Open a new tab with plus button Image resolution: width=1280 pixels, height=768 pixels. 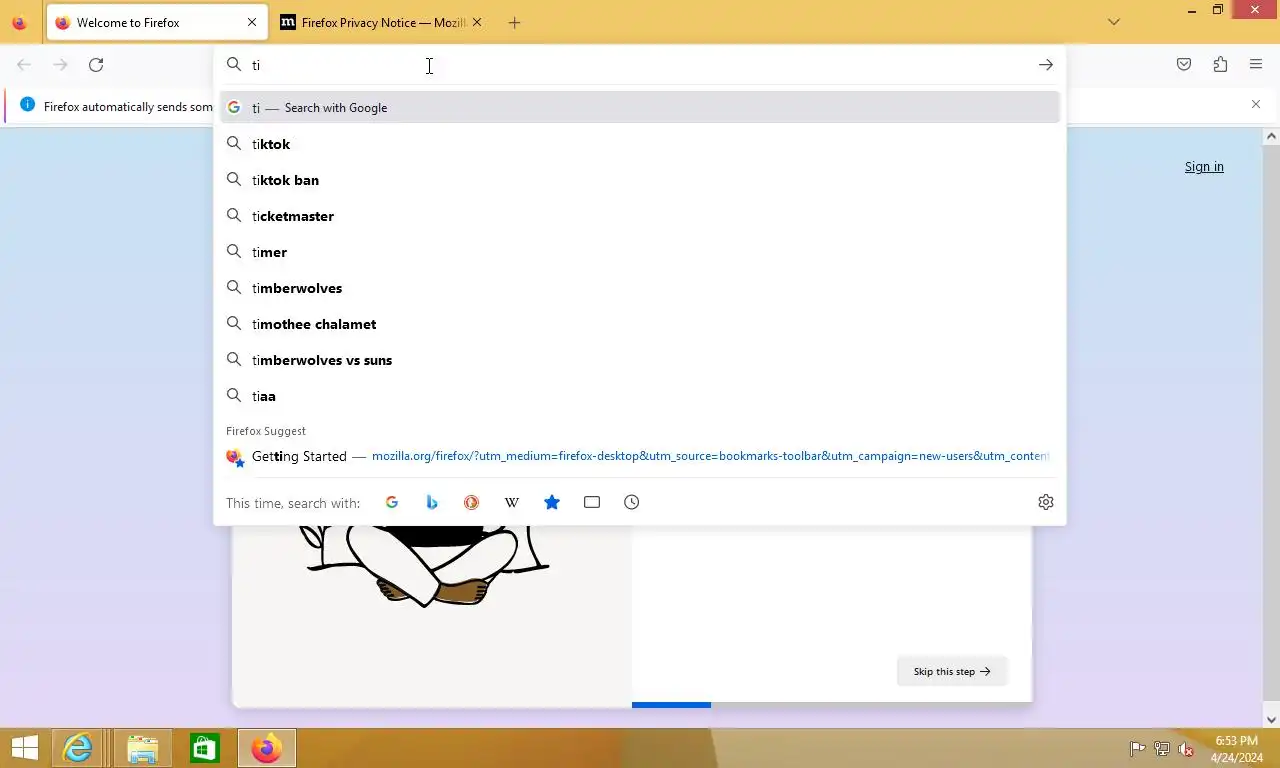(x=514, y=22)
